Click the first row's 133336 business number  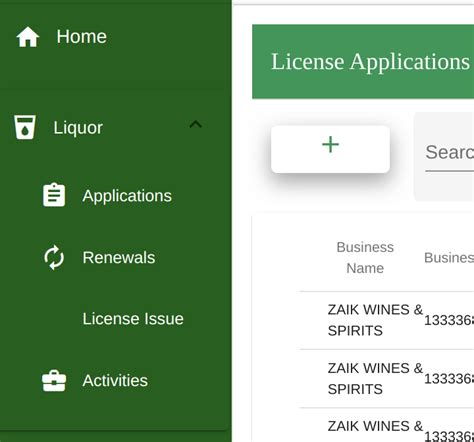click(x=449, y=320)
